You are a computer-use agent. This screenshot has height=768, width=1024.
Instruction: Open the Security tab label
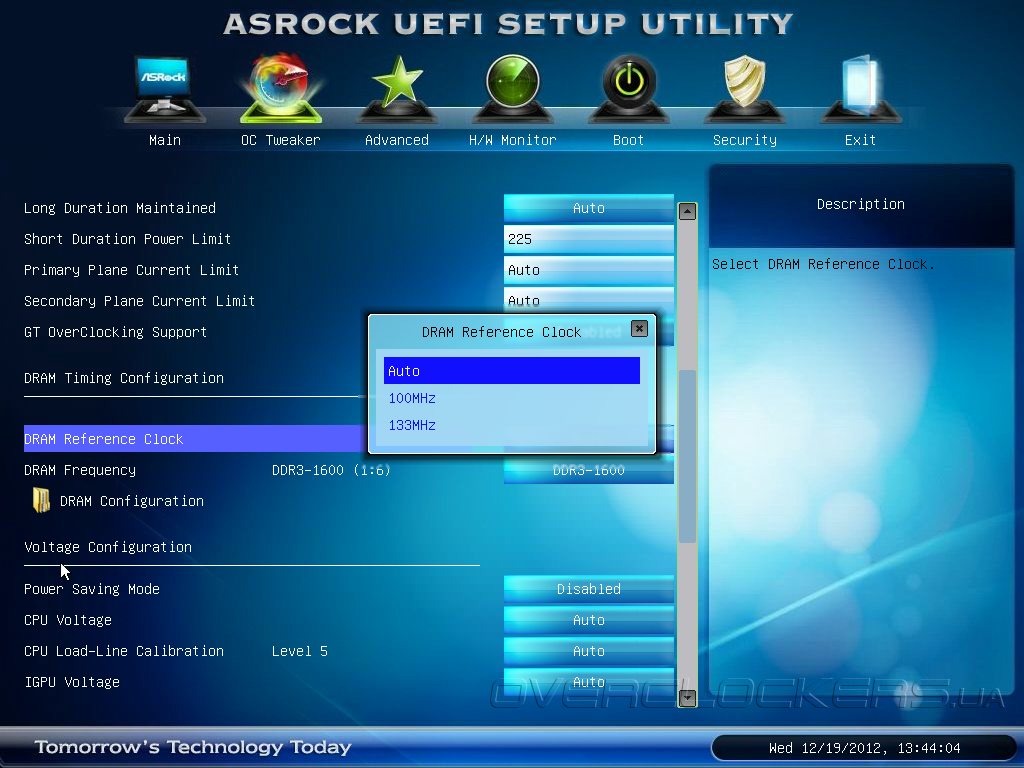[x=744, y=140]
